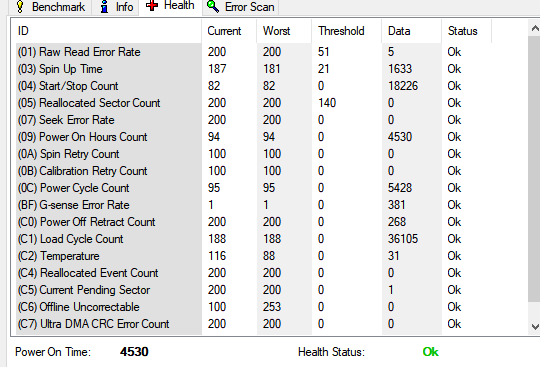540x367 pixels.
Task: Click the Data value 381 for G-sense Error Rate
Action: [396, 205]
